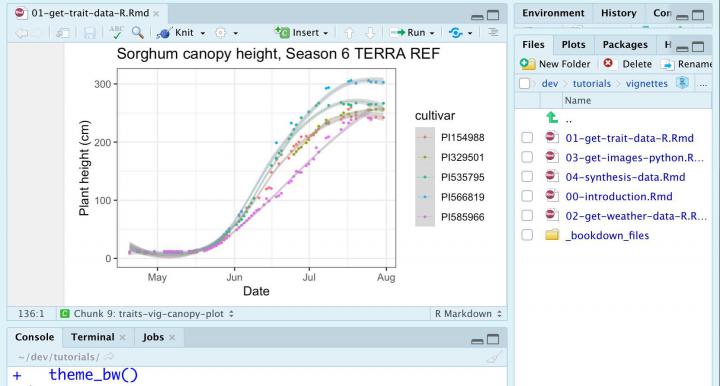Click the spell check ABC icon

pos(116,33)
